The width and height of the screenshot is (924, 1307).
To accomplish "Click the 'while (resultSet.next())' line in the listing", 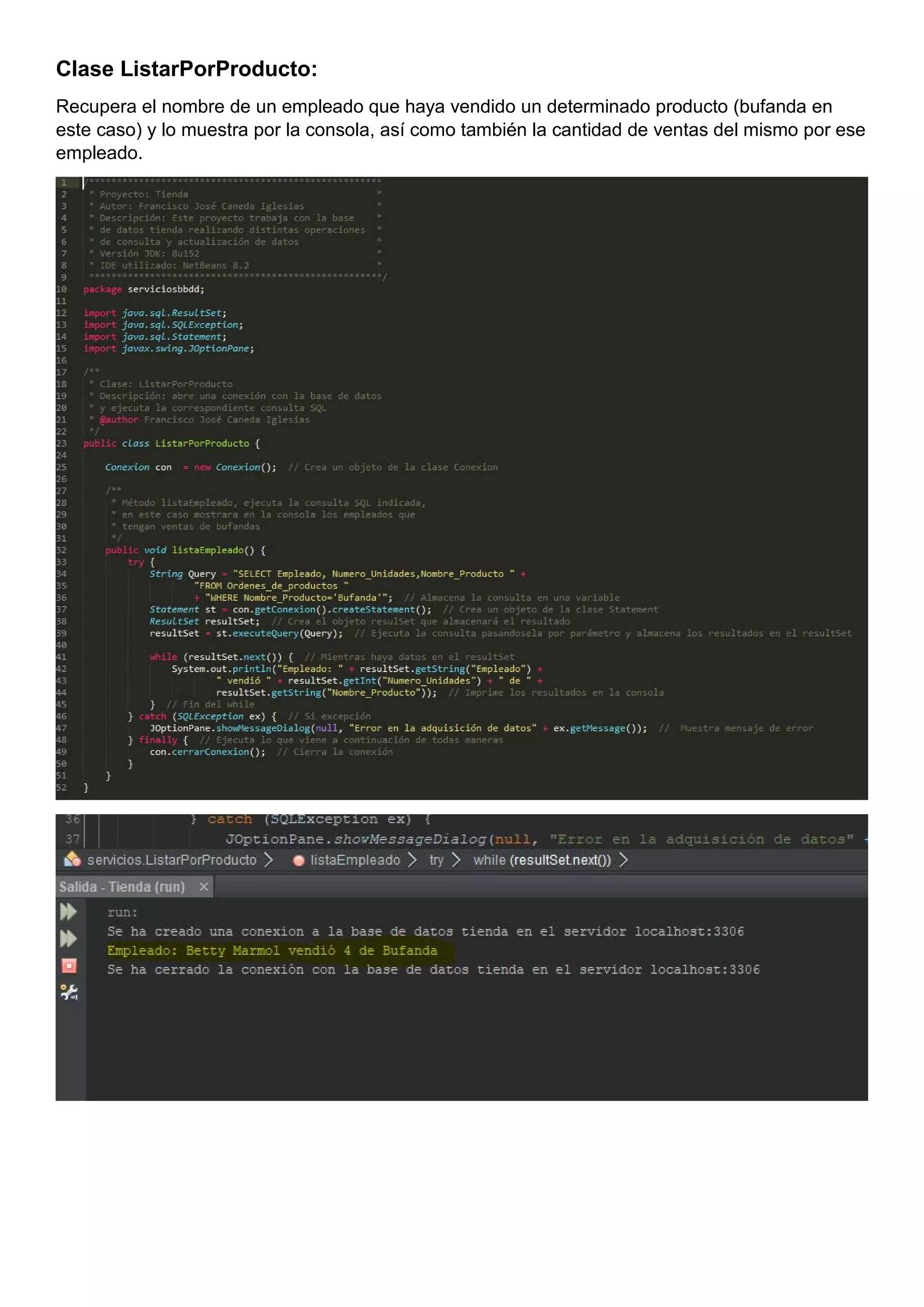I will (222, 657).
